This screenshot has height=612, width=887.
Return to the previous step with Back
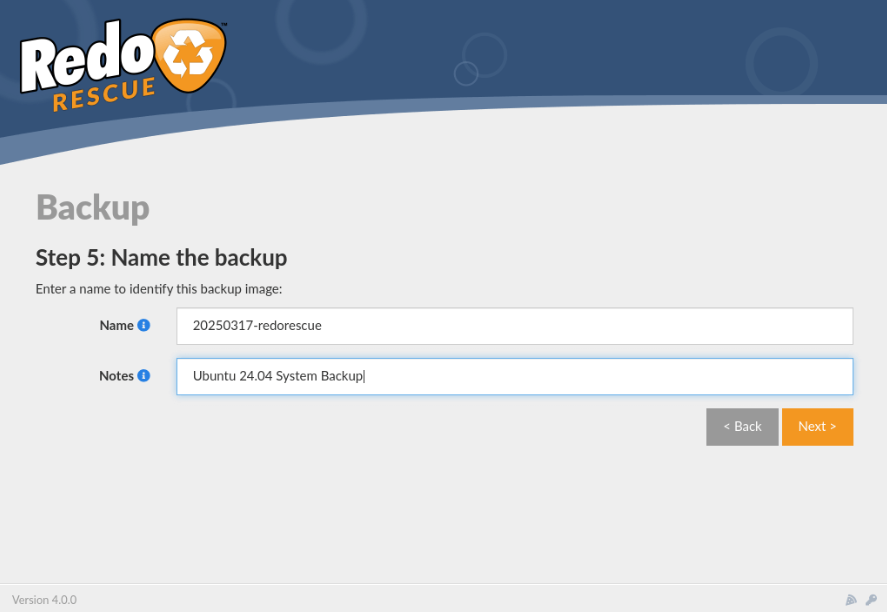(x=741, y=426)
